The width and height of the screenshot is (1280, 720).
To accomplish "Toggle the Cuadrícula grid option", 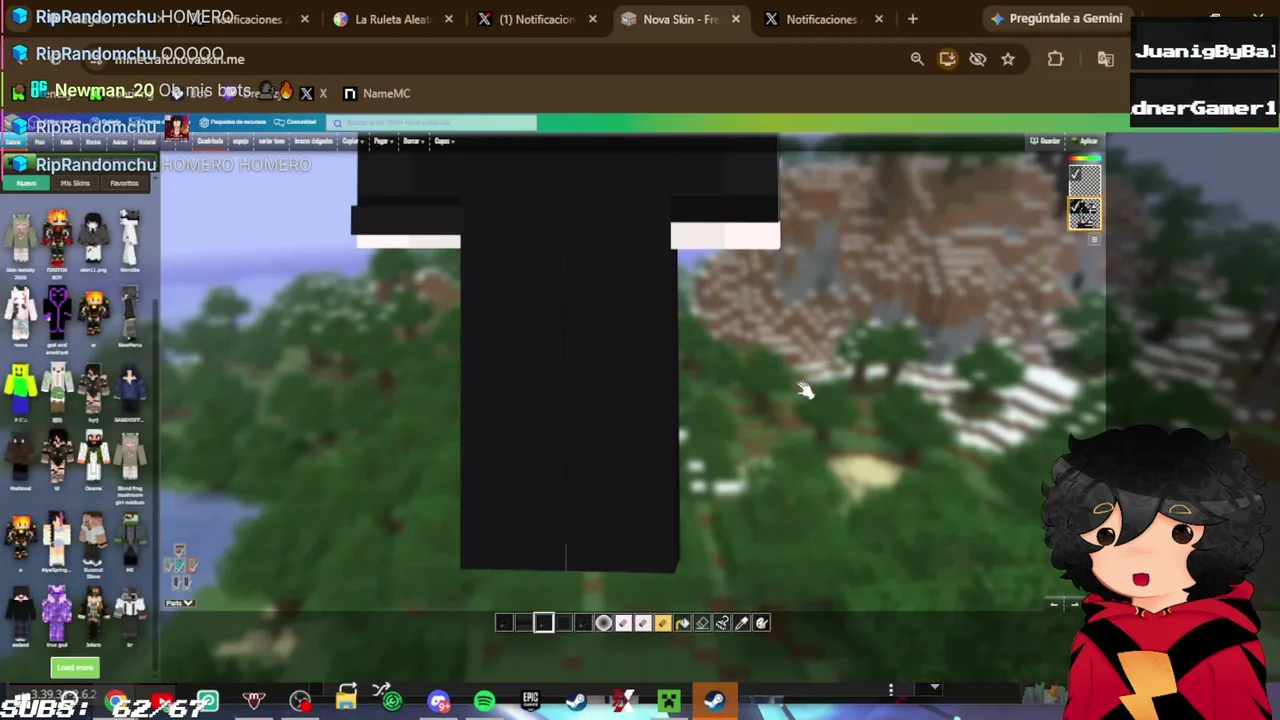I will pos(209,141).
